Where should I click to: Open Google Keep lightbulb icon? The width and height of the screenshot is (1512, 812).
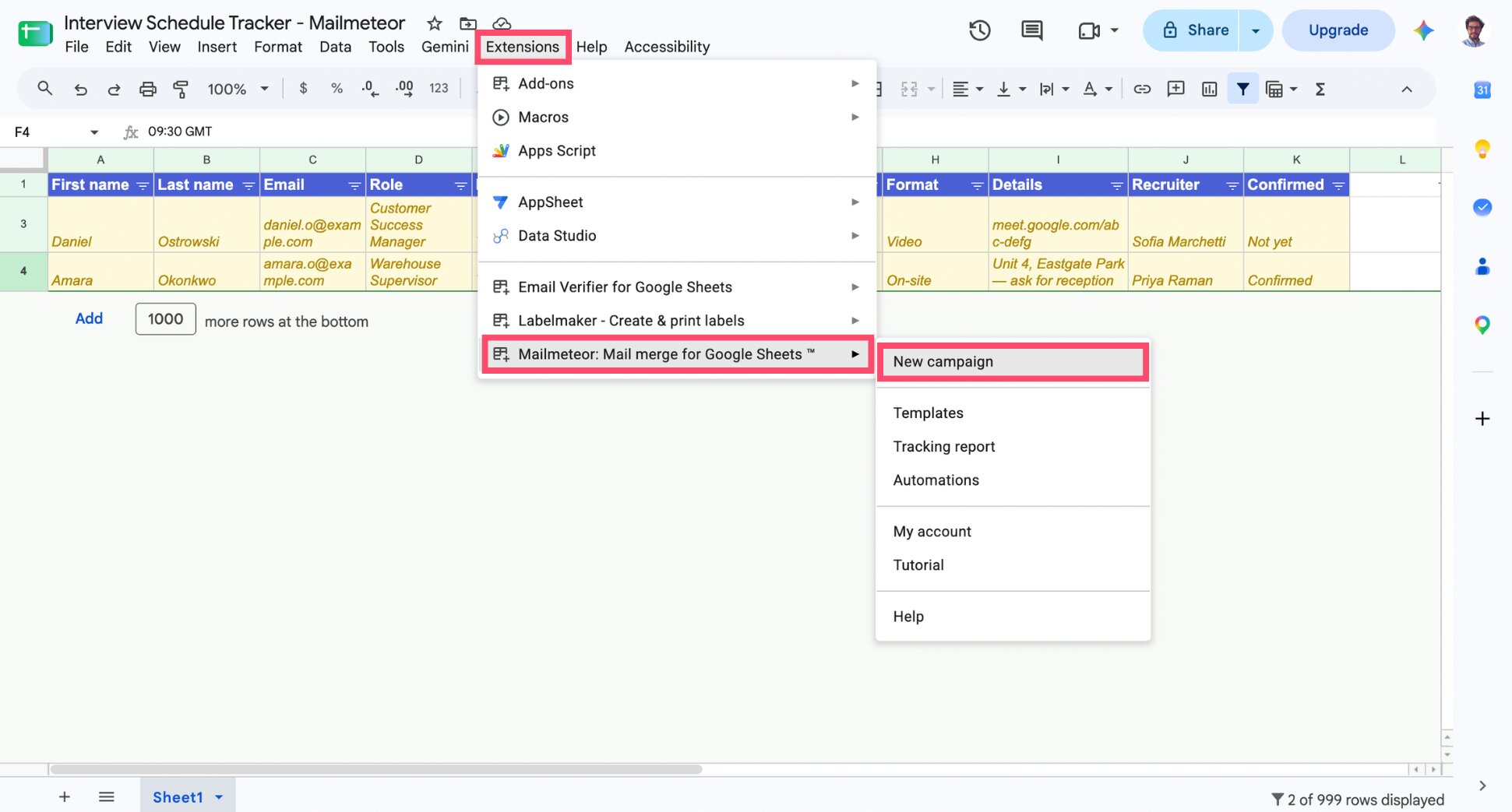(1482, 149)
